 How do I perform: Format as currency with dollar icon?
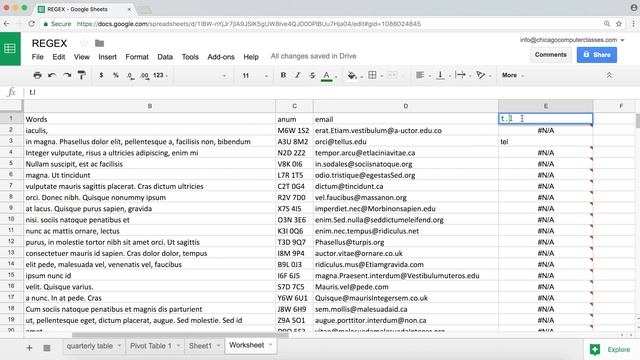(101, 75)
